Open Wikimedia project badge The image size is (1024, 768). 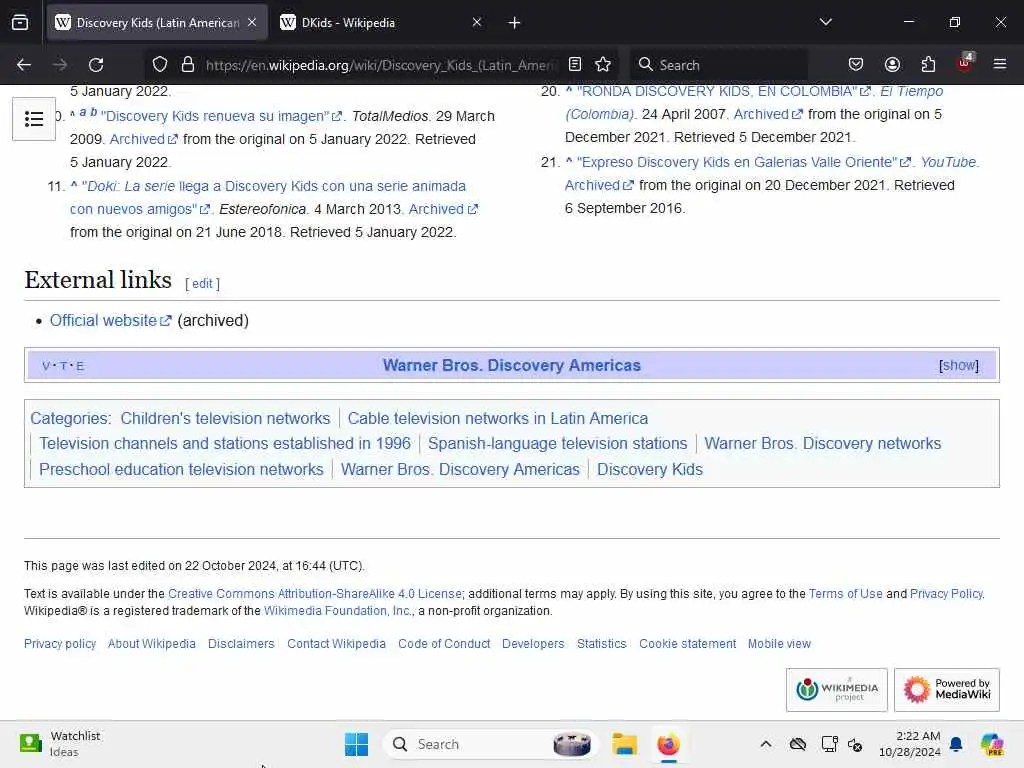click(837, 690)
